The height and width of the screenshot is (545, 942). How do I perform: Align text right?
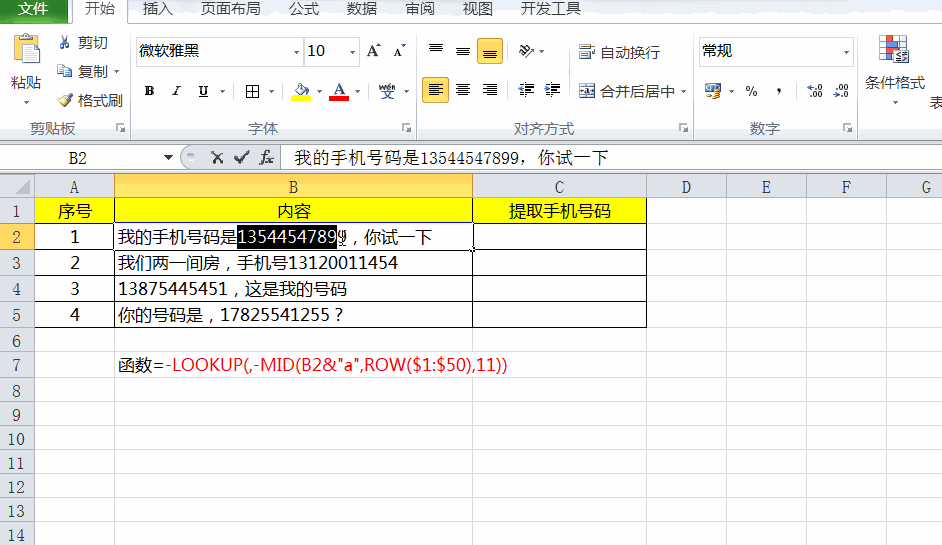click(490, 90)
